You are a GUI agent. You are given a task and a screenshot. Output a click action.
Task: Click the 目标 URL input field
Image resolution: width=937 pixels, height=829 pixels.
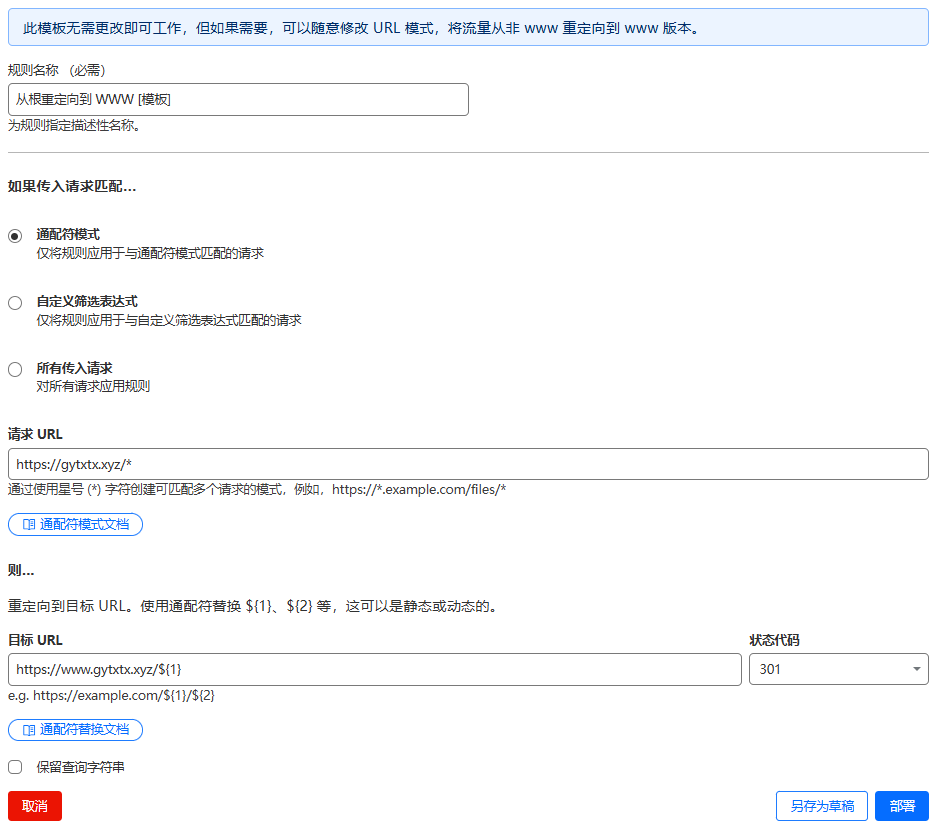point(374,669)
